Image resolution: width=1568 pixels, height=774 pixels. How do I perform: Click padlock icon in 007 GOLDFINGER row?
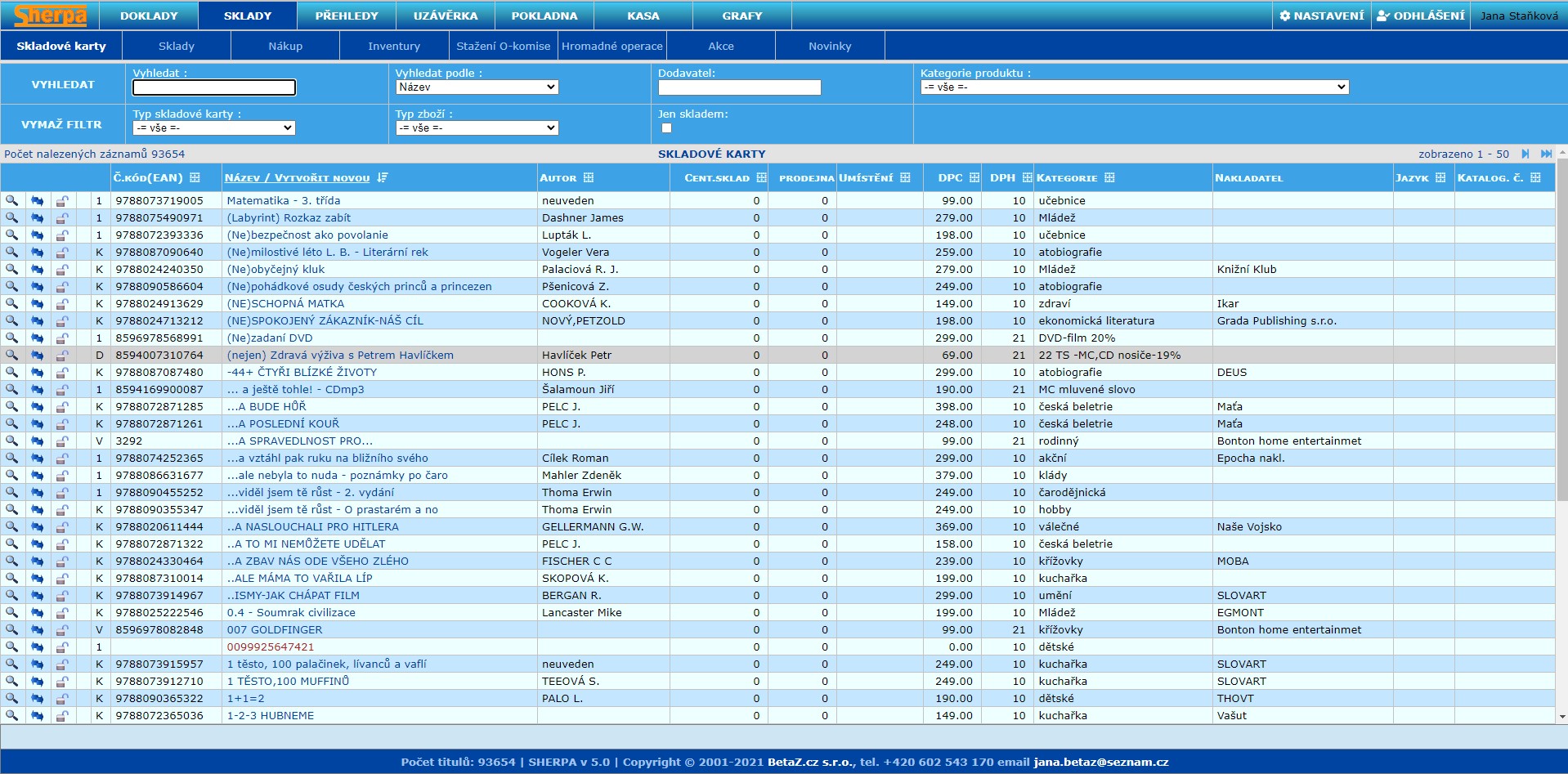(x=62, y=629)
